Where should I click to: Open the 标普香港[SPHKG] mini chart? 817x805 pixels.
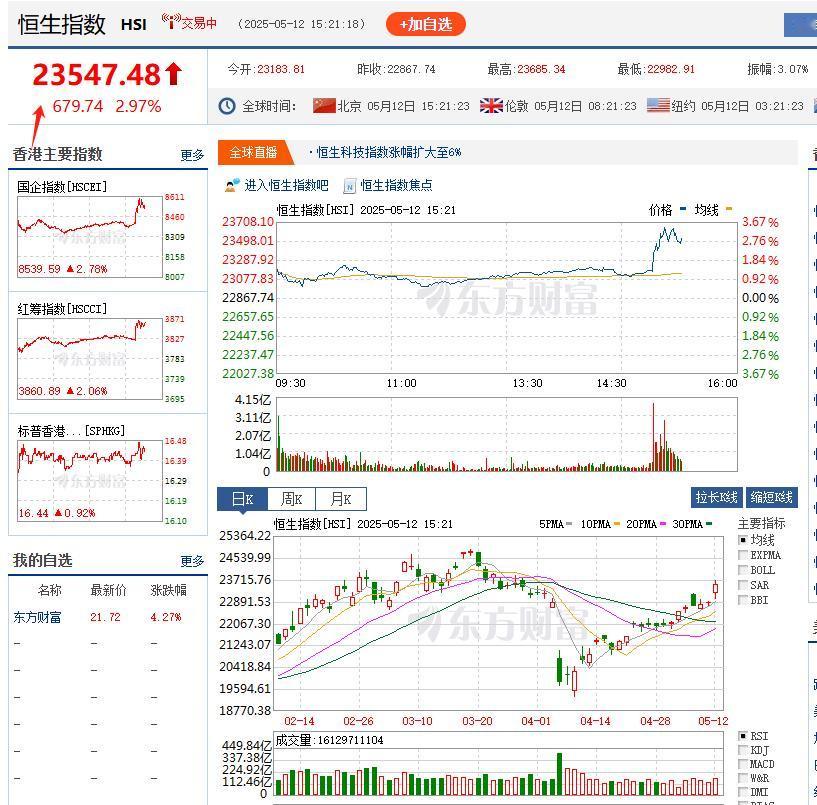tap(90, 480)
